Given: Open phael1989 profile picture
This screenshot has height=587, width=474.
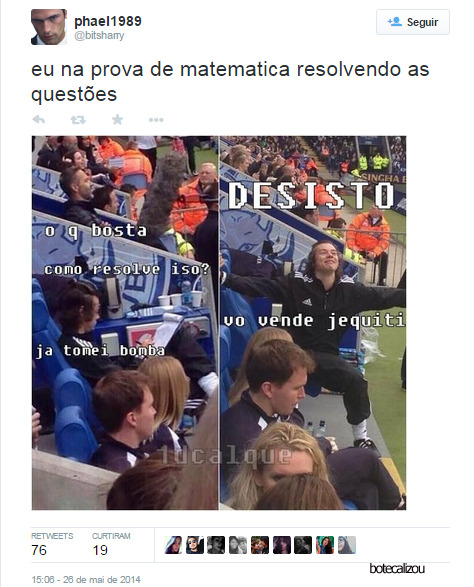Looking at the screenshot, I should click(x=49, y=27).
